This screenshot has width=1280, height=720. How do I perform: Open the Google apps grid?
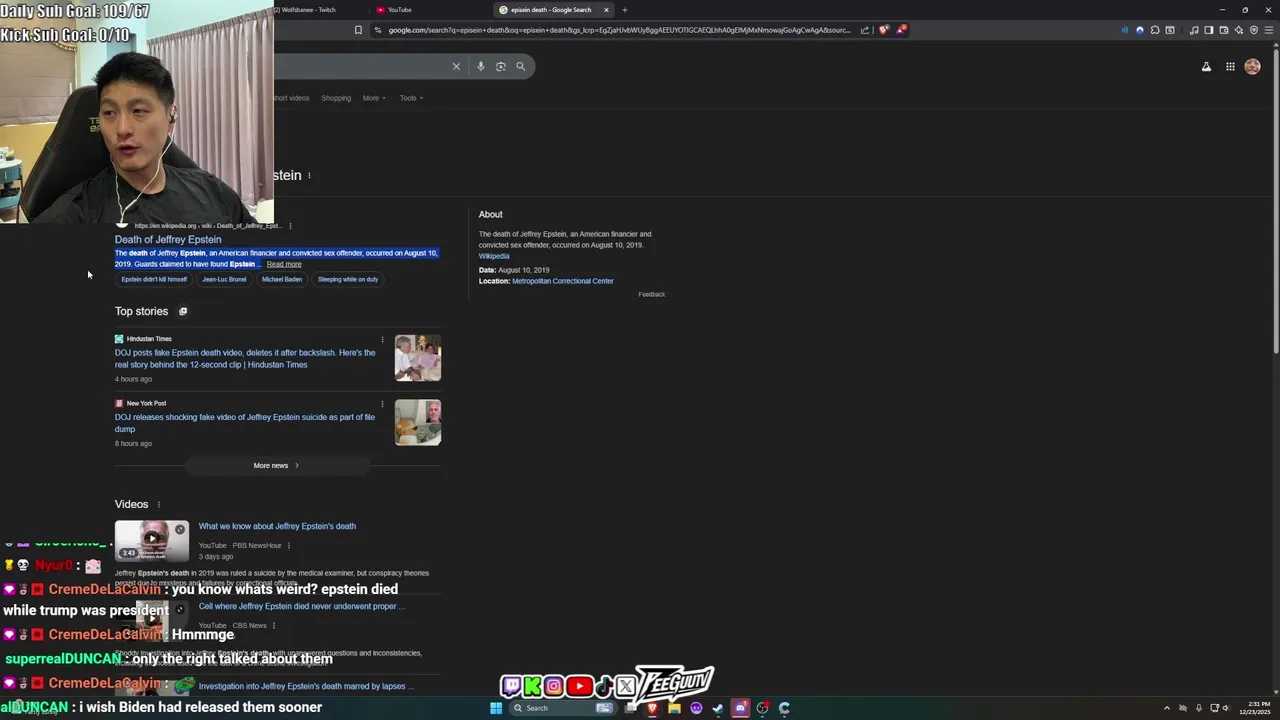(x=1230, y=67)
